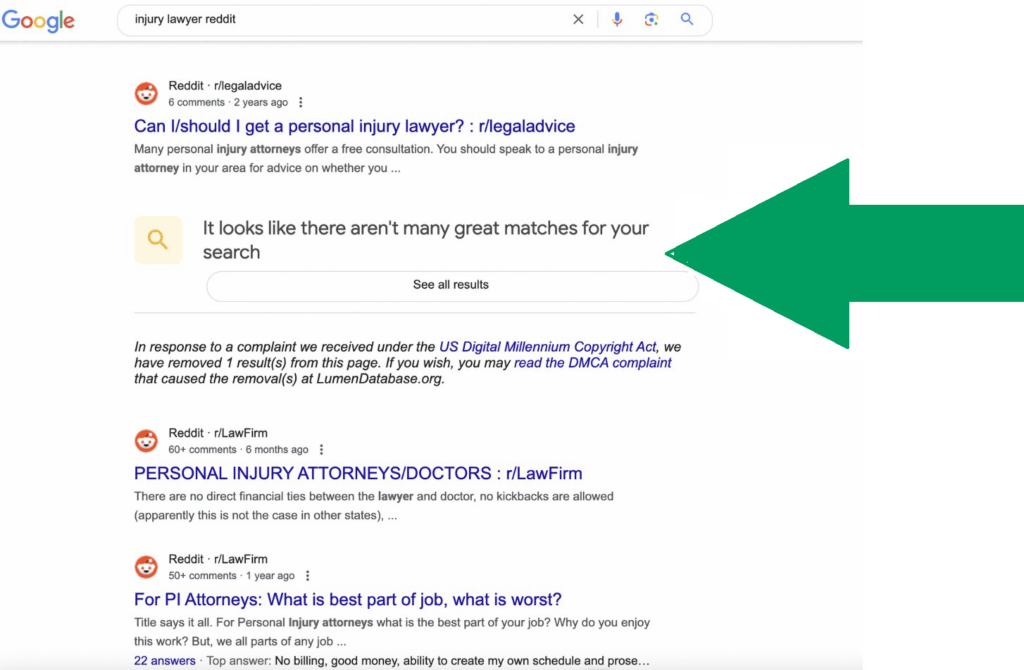Viewport: 1024px width, 670px height.
Task: Click Reddit icon for r/legaladvice result
Action: [146, 93]
